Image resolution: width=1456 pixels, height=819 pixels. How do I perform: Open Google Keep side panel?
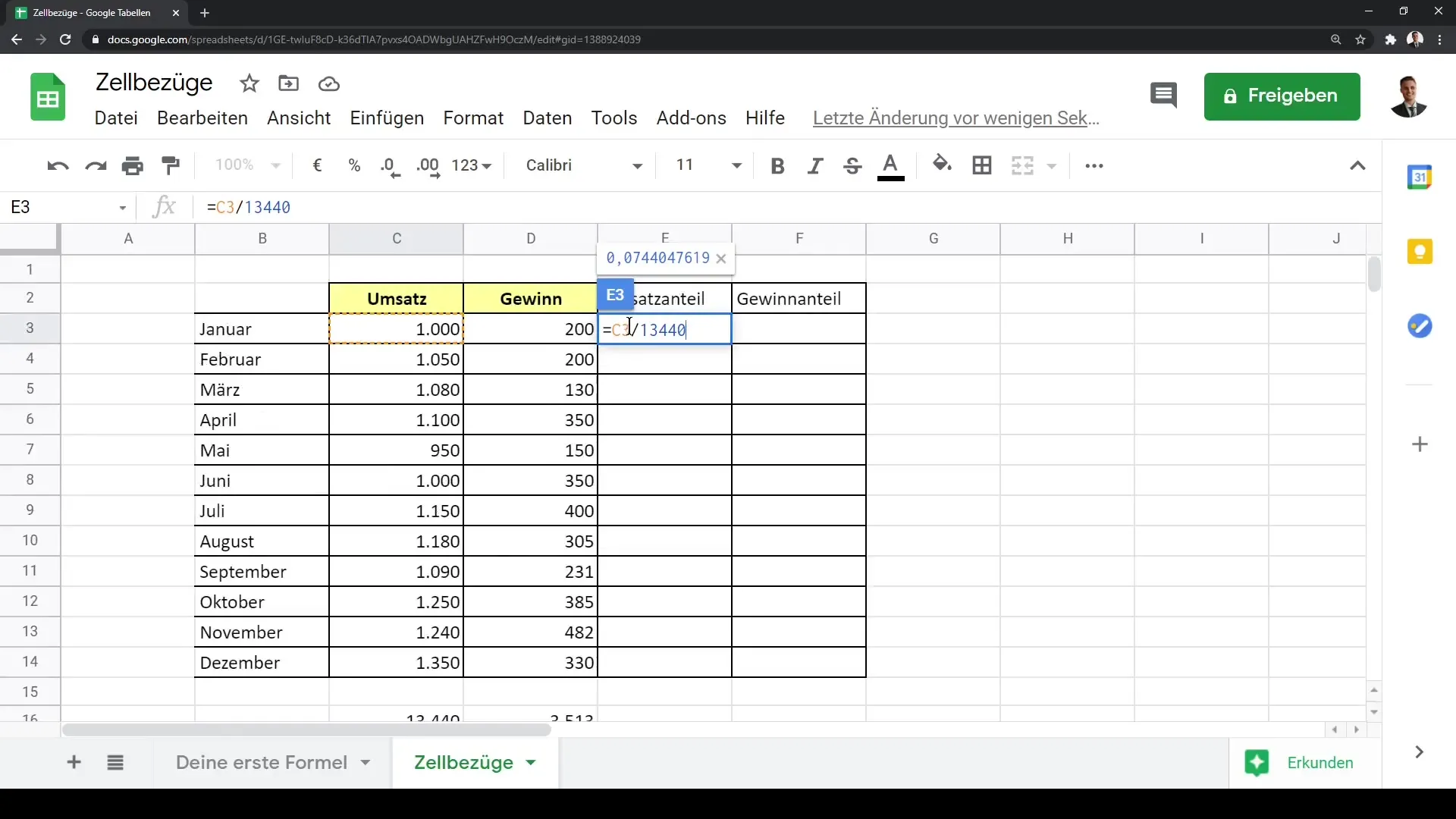point(1420,251)
